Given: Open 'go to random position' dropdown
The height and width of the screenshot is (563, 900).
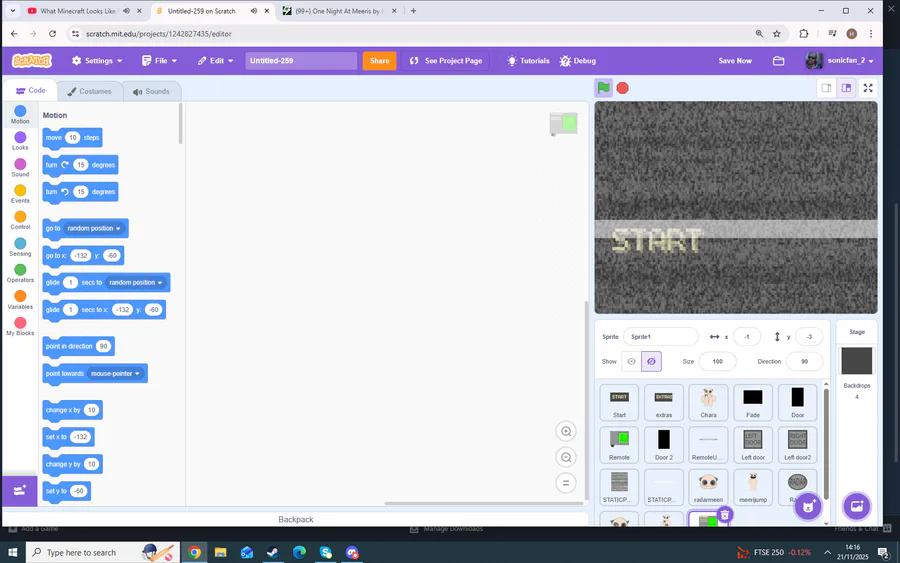Looking at the screenshot, I should pos(94,228).
